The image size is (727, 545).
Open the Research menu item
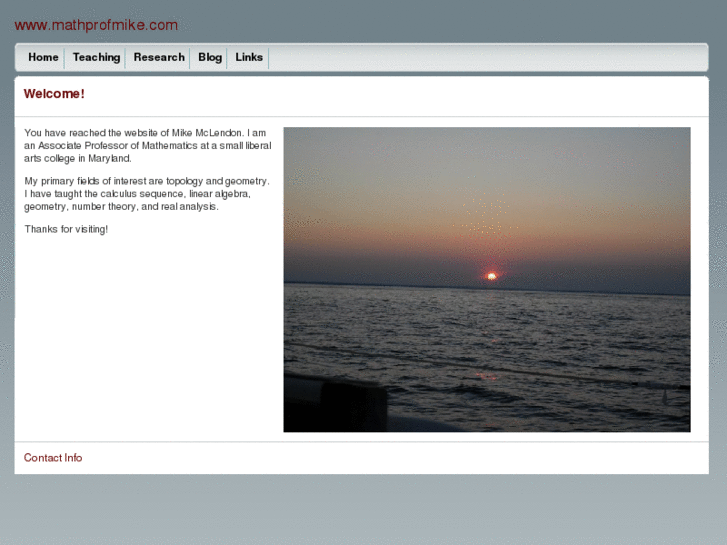[x=159, y=57]
